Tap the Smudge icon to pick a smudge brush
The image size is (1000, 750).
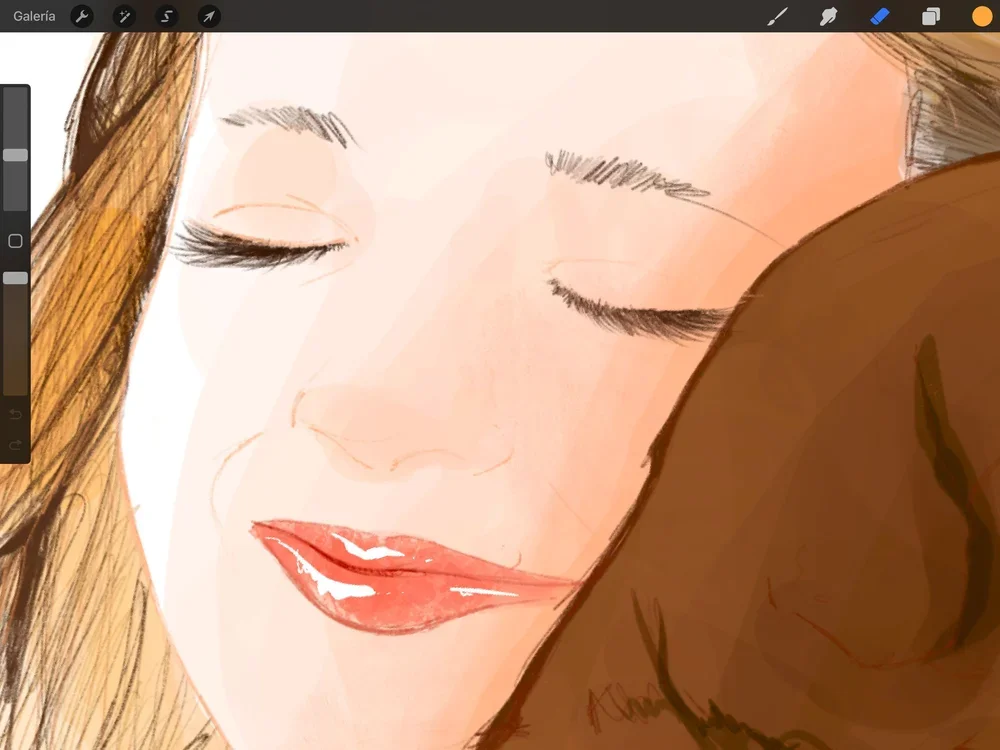click(x=827, y=15)
